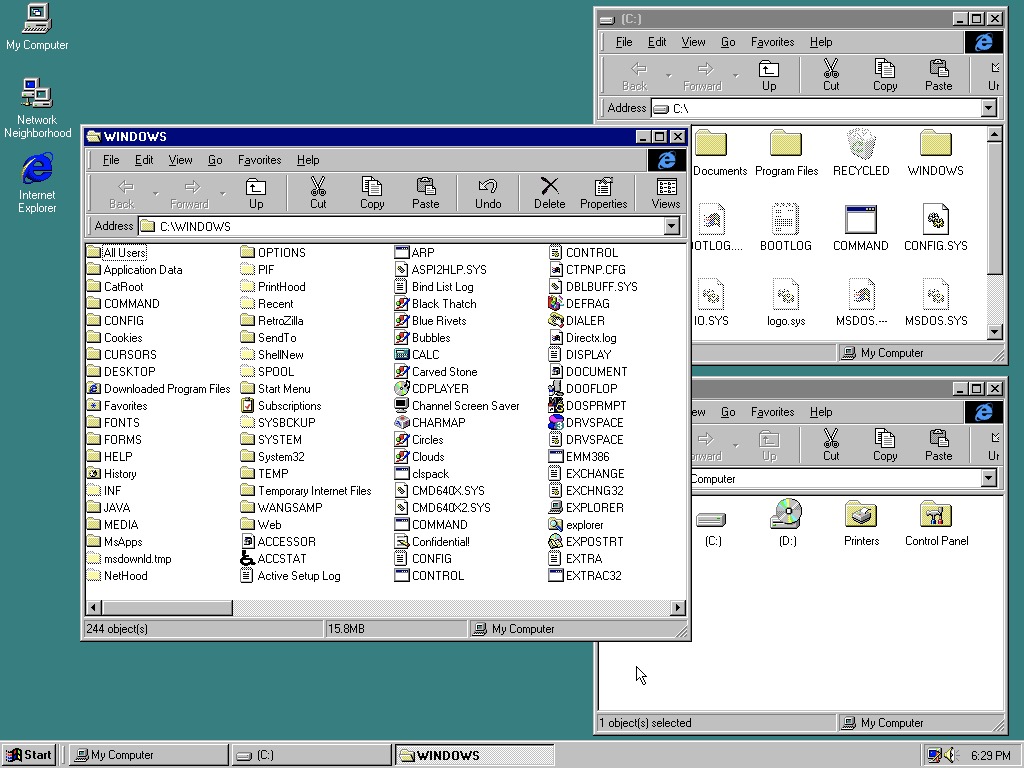Screen dimensions: 1024x768
Task: Select the CONFIG.SYS file icon
Action: point(936,228)
